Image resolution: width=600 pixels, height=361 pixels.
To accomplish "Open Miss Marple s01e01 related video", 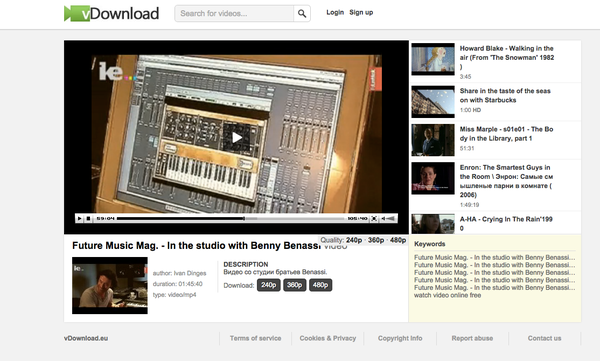I will tap(506, 134).
